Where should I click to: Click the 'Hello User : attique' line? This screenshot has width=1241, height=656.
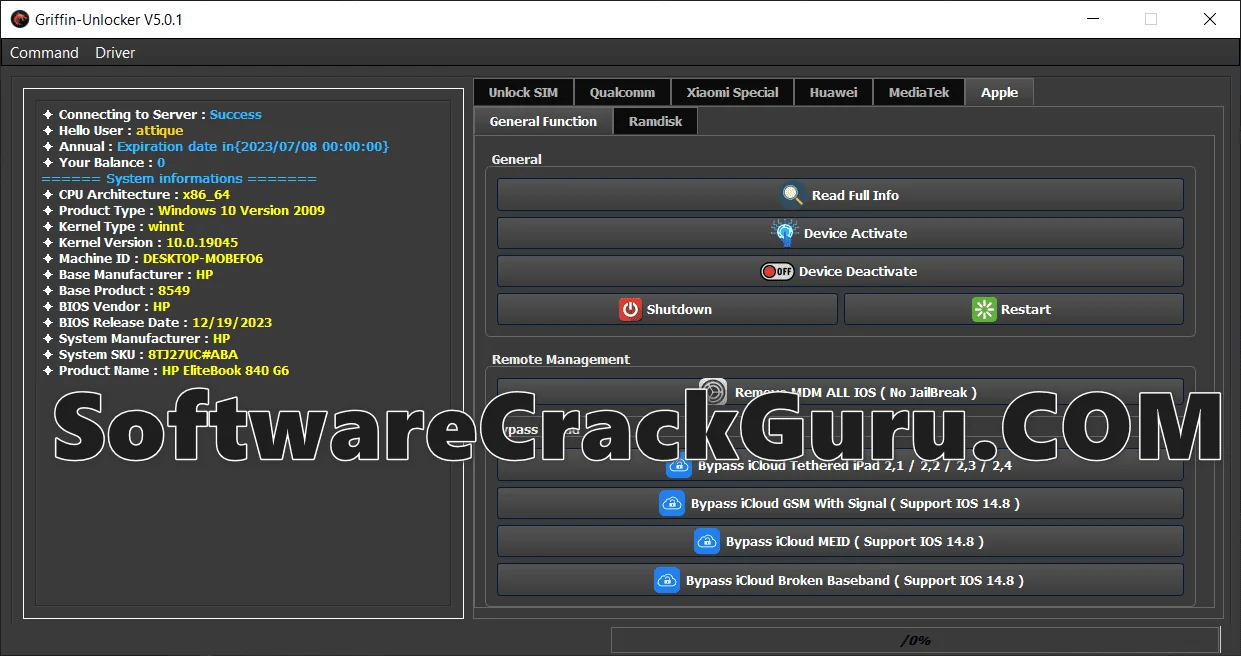coord(113,130)
